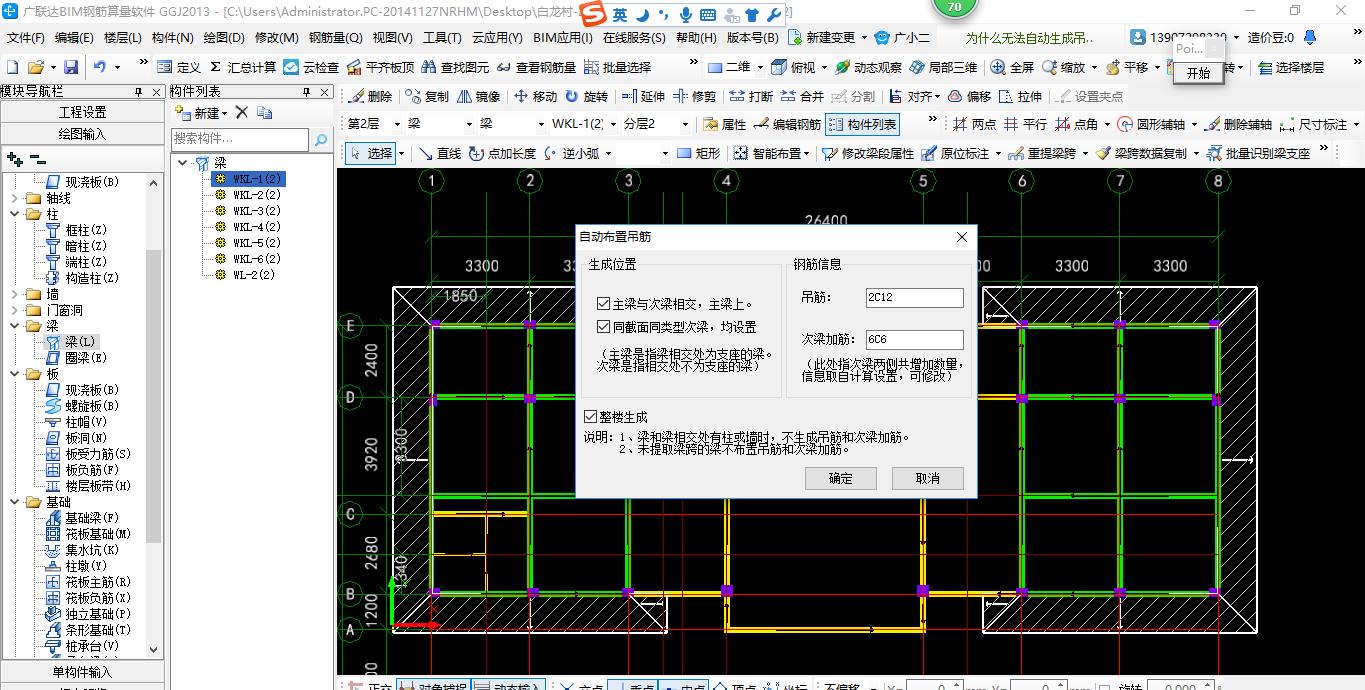Activate 批量选择 batch select
1365x690 pixels.
[x=617, y=67]
